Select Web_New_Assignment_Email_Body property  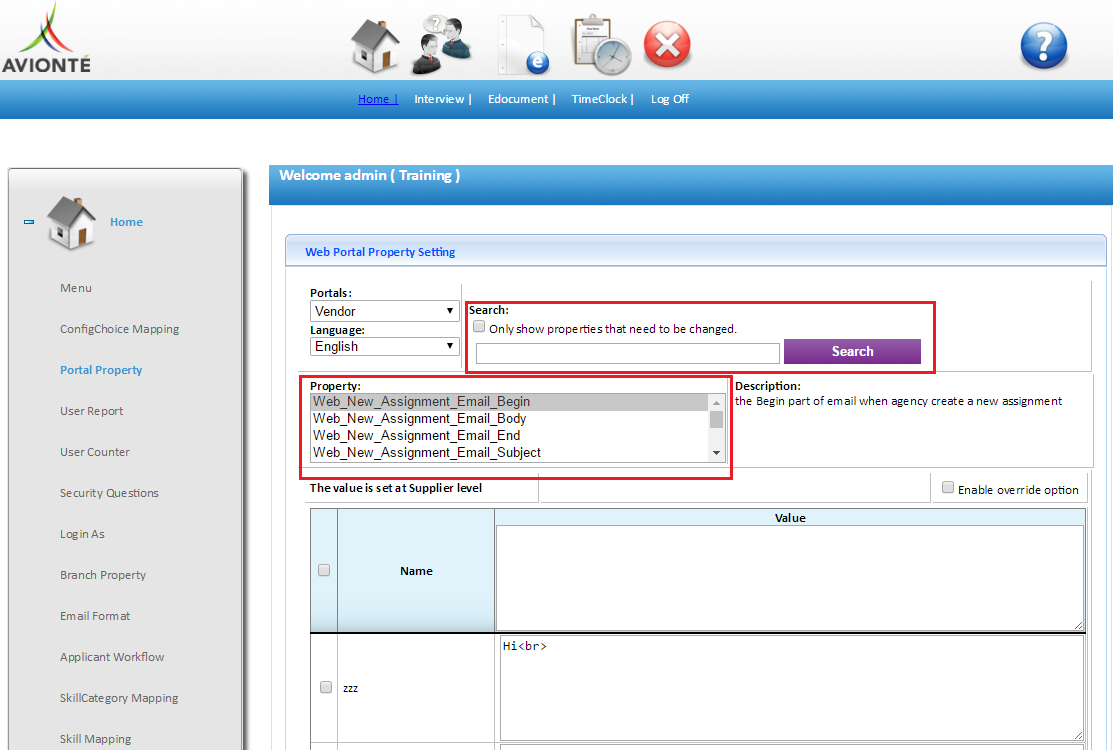[510, 419]
